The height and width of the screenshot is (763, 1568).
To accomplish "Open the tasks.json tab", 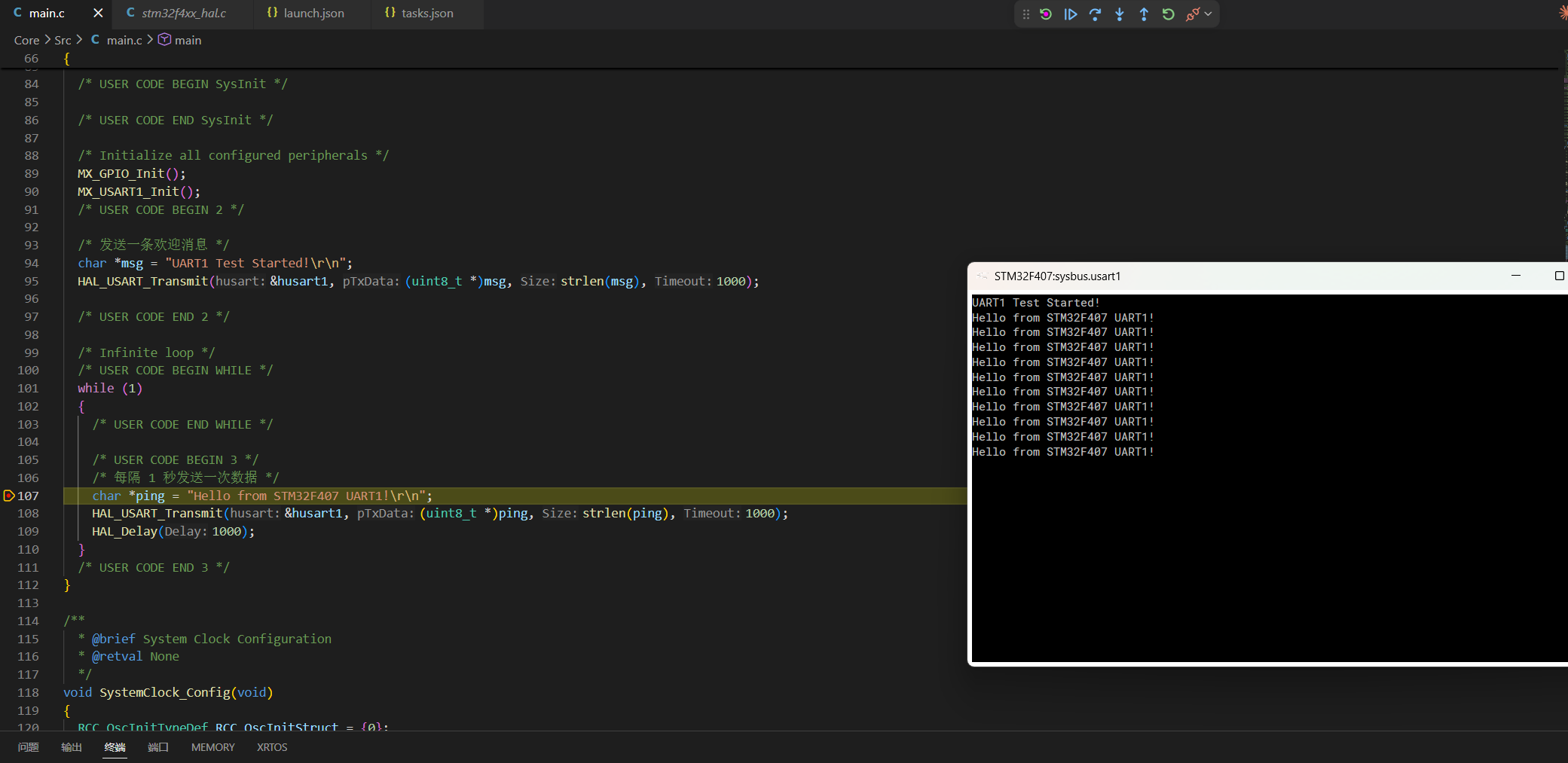I will click(x=426, y=14).
